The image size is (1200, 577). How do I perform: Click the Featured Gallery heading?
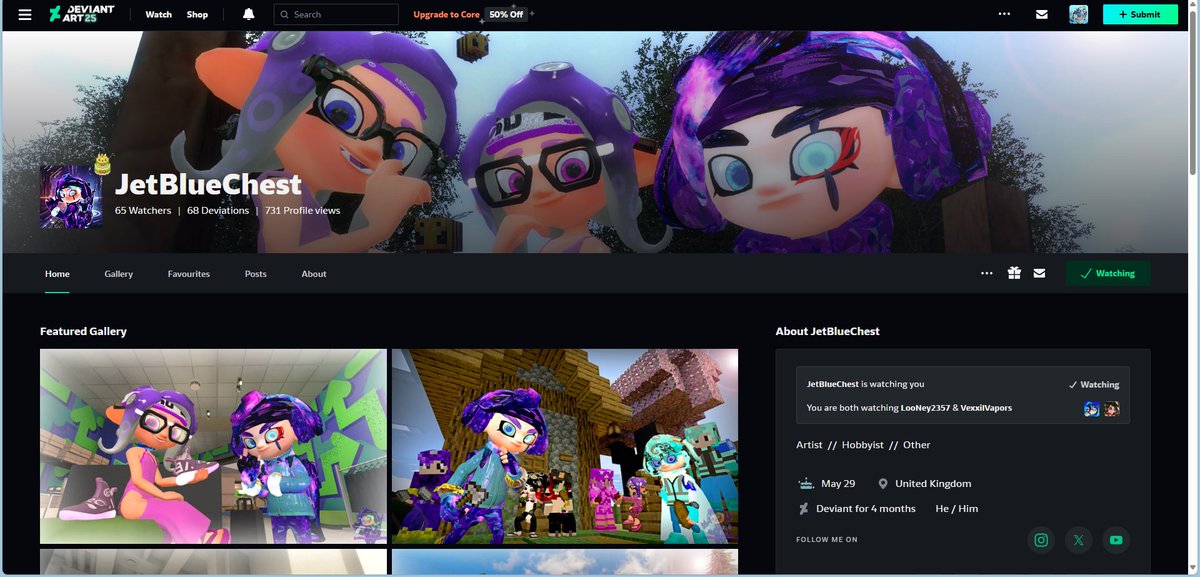point(83,331)
